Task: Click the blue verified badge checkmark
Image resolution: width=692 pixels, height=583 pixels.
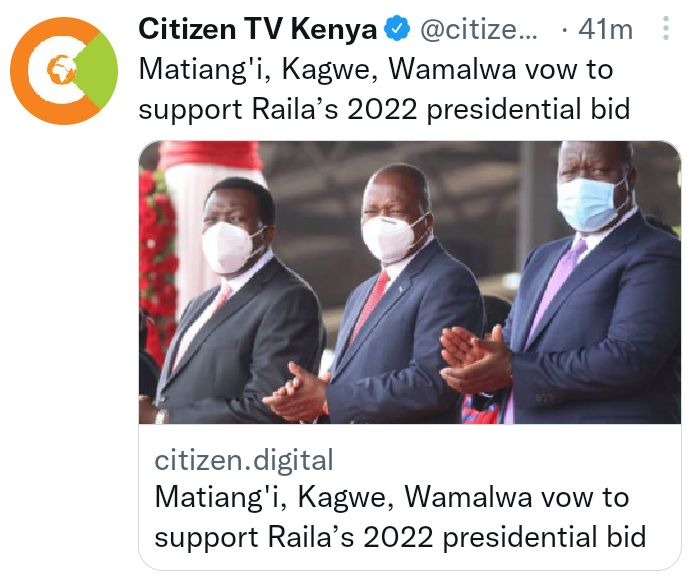Action: (x=397, y=28)
